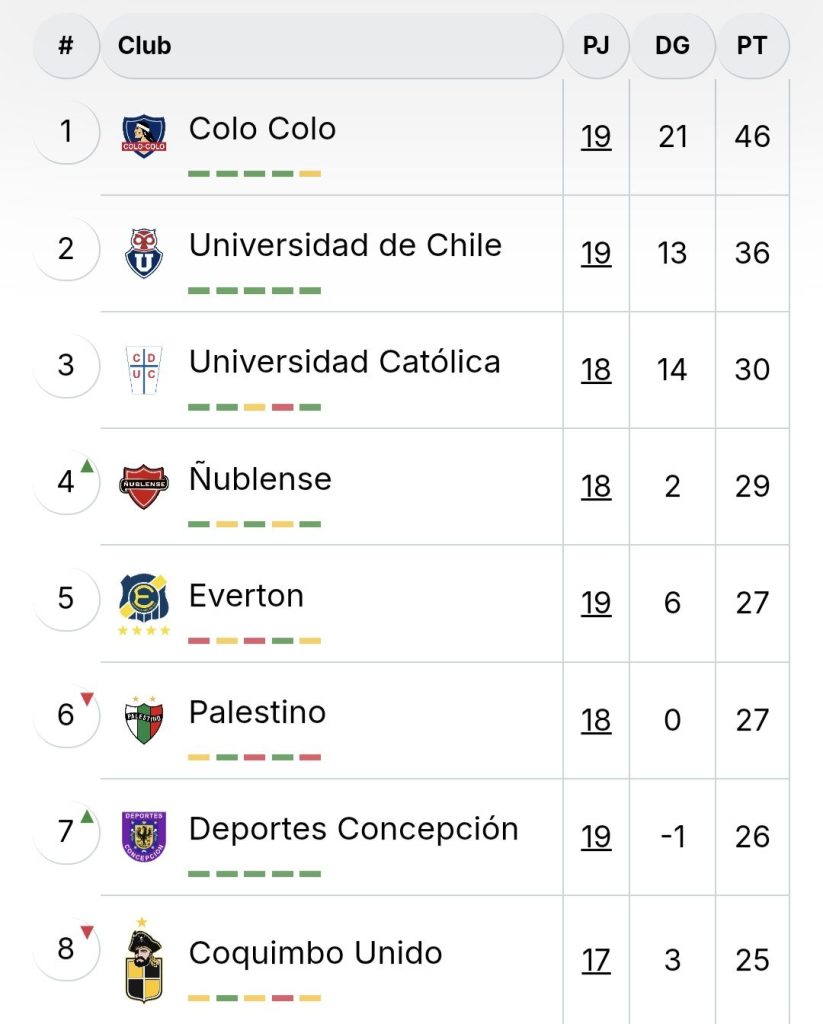
Task: Open Coquimbo Unido's 17 matches played link
Action: coord(596,960)
